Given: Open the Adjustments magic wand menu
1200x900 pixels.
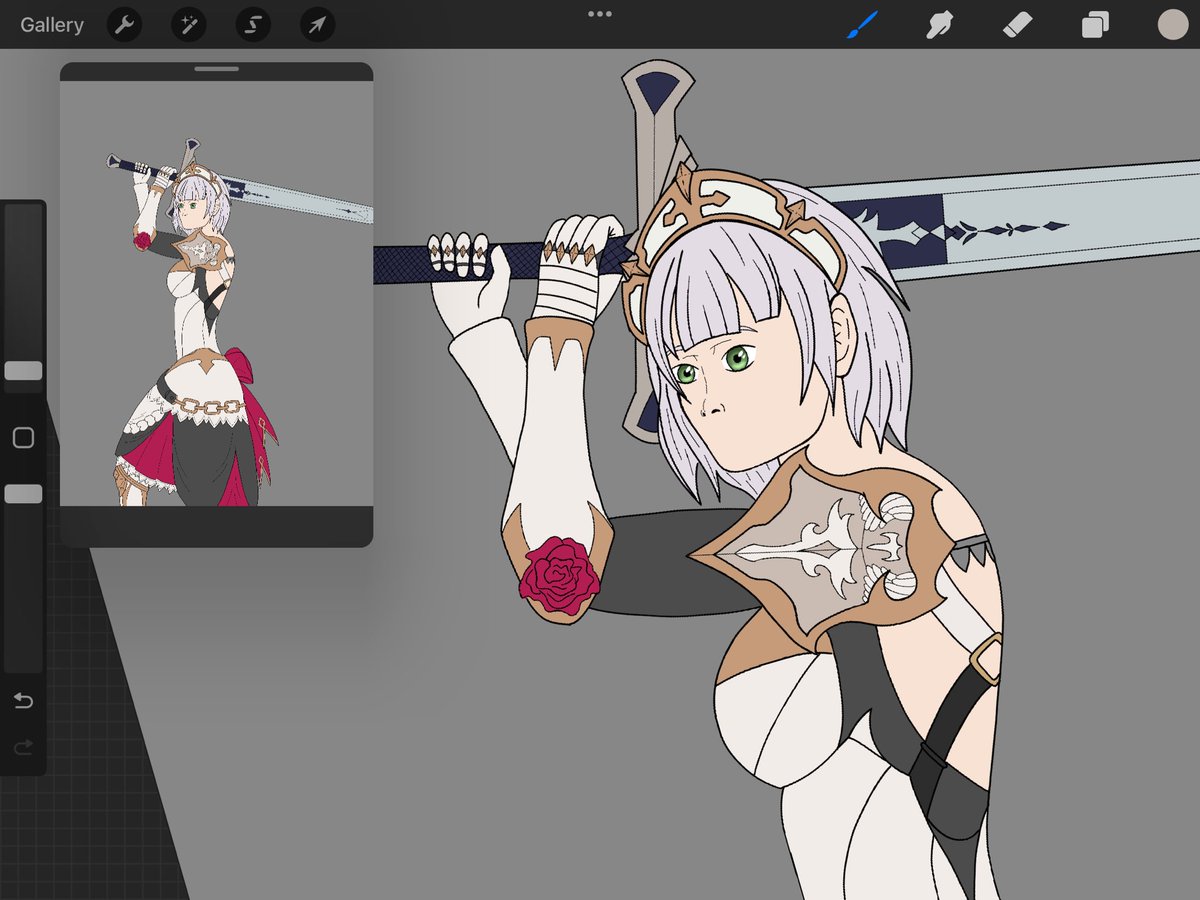Looking at the screenshot, I should pyautogui.click(x=188, y=25).
